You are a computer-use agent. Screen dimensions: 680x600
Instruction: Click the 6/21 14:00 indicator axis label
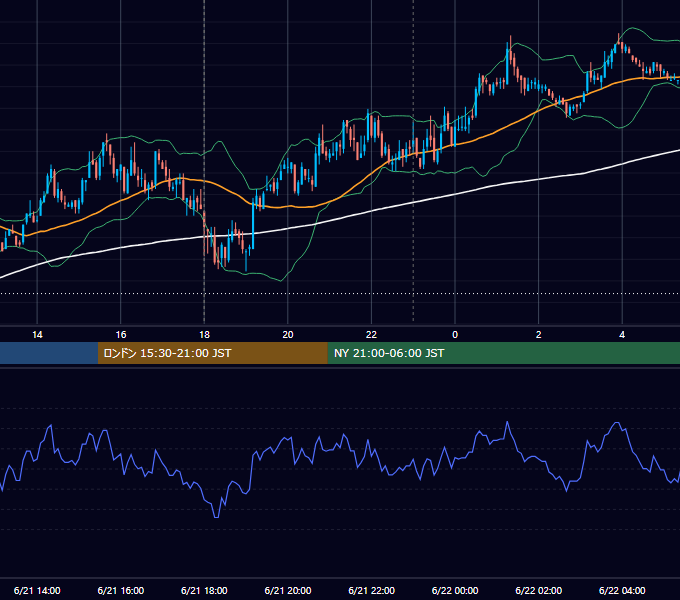[x=37, y=590]
